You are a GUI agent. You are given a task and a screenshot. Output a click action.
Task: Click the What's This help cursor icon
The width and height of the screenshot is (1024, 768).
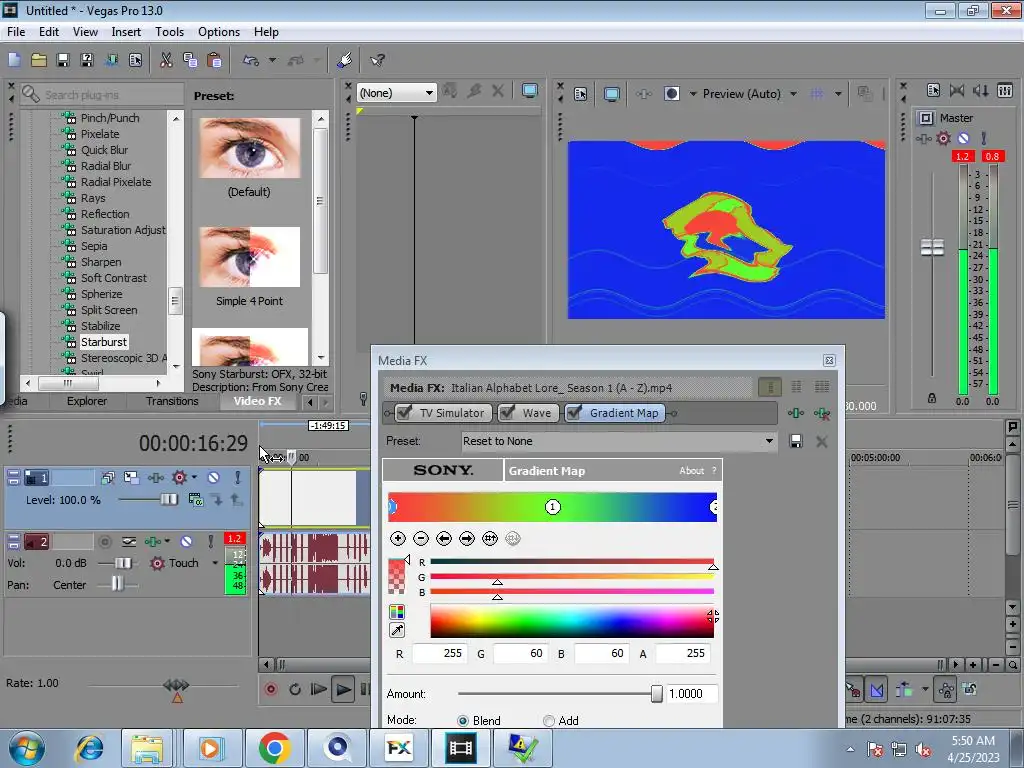click(377, 60)
